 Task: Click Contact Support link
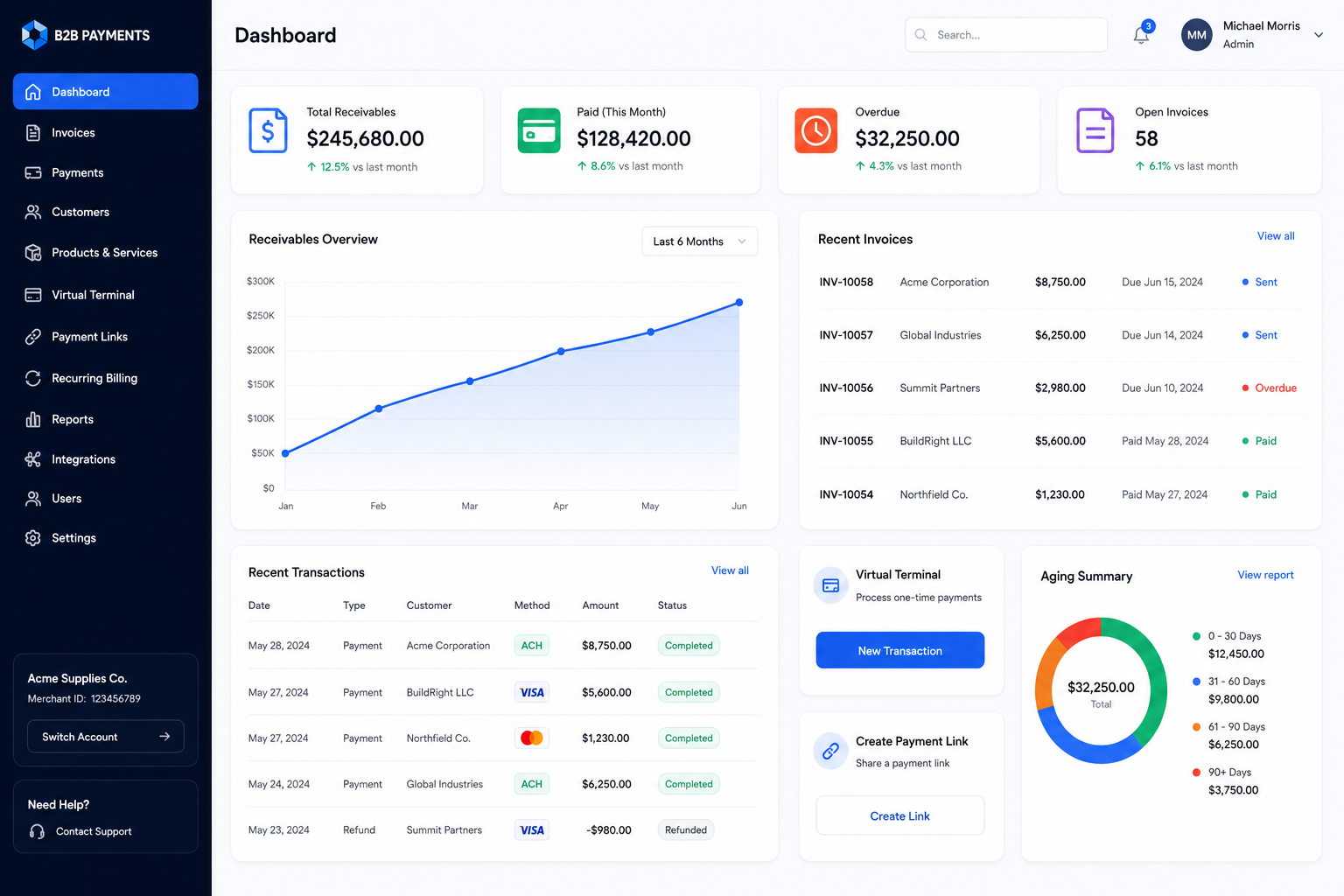(x=94, y=831)
